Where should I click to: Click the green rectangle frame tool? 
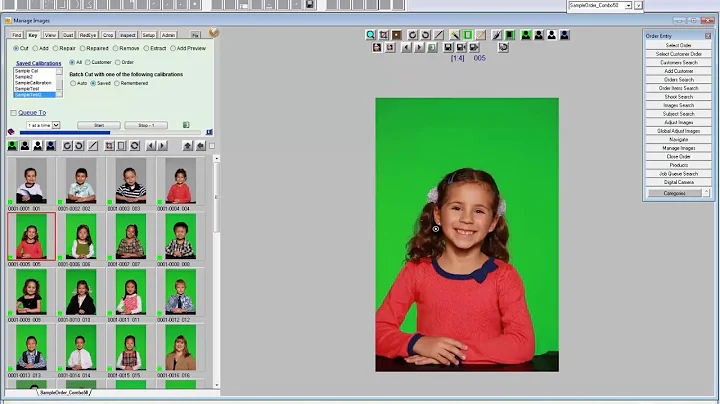(x=467, y=35)
